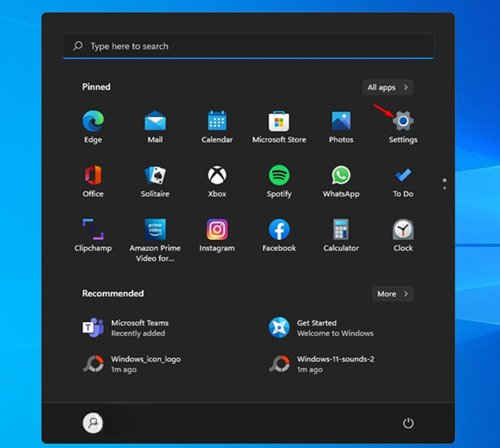This screenshot has height=448, width=500.
Task: Show More recommended items
Action: coord(393,294)
